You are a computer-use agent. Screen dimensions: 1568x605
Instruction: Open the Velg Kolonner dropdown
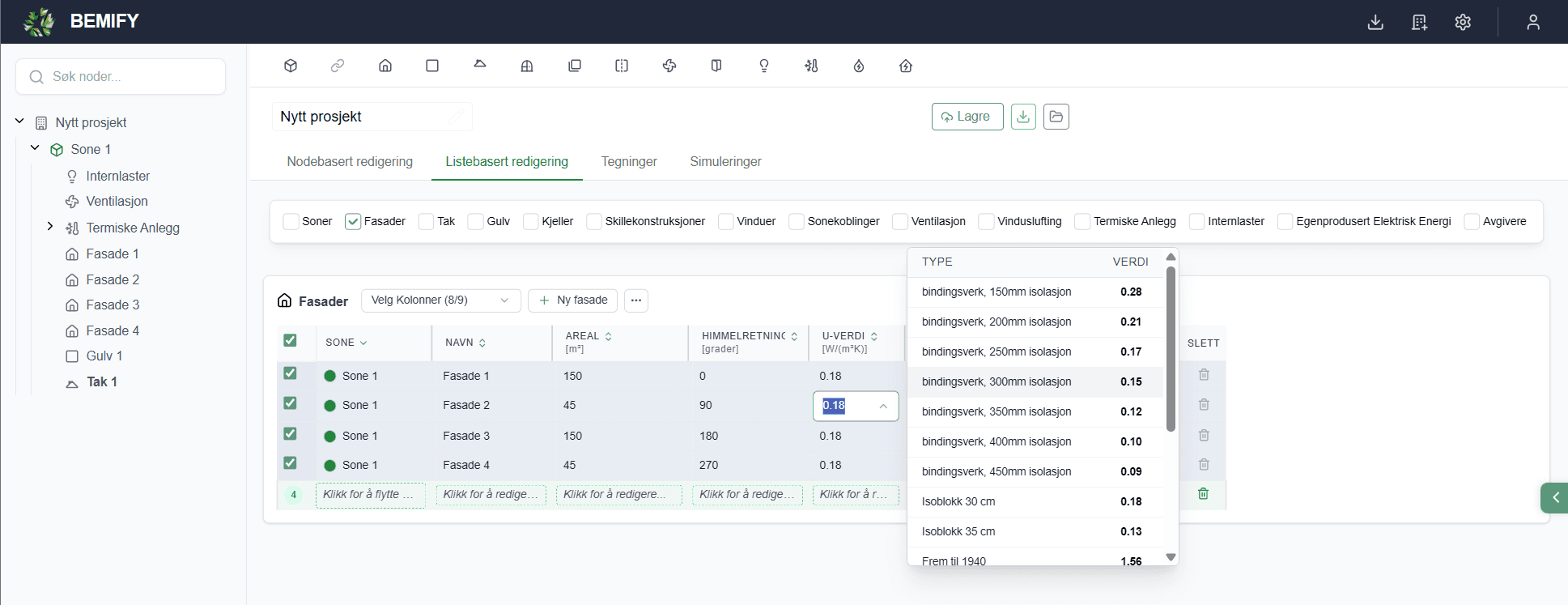point(440,300)
